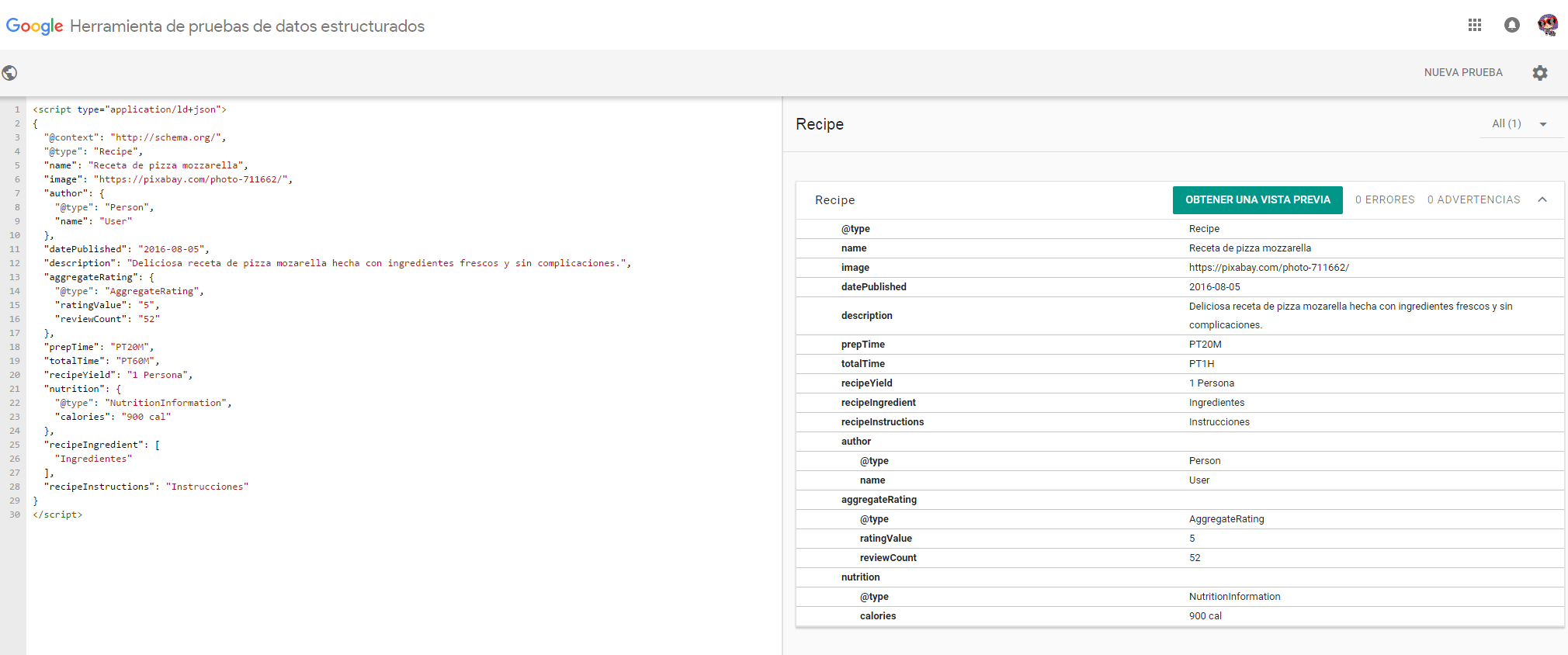Viewport: 1568px width, 655px height.
Task: Click line 12 description in code editor
Action: tap(338, 263)
